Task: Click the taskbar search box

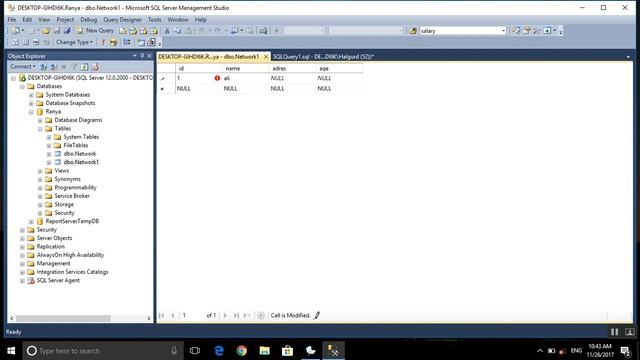Action: 103,351
